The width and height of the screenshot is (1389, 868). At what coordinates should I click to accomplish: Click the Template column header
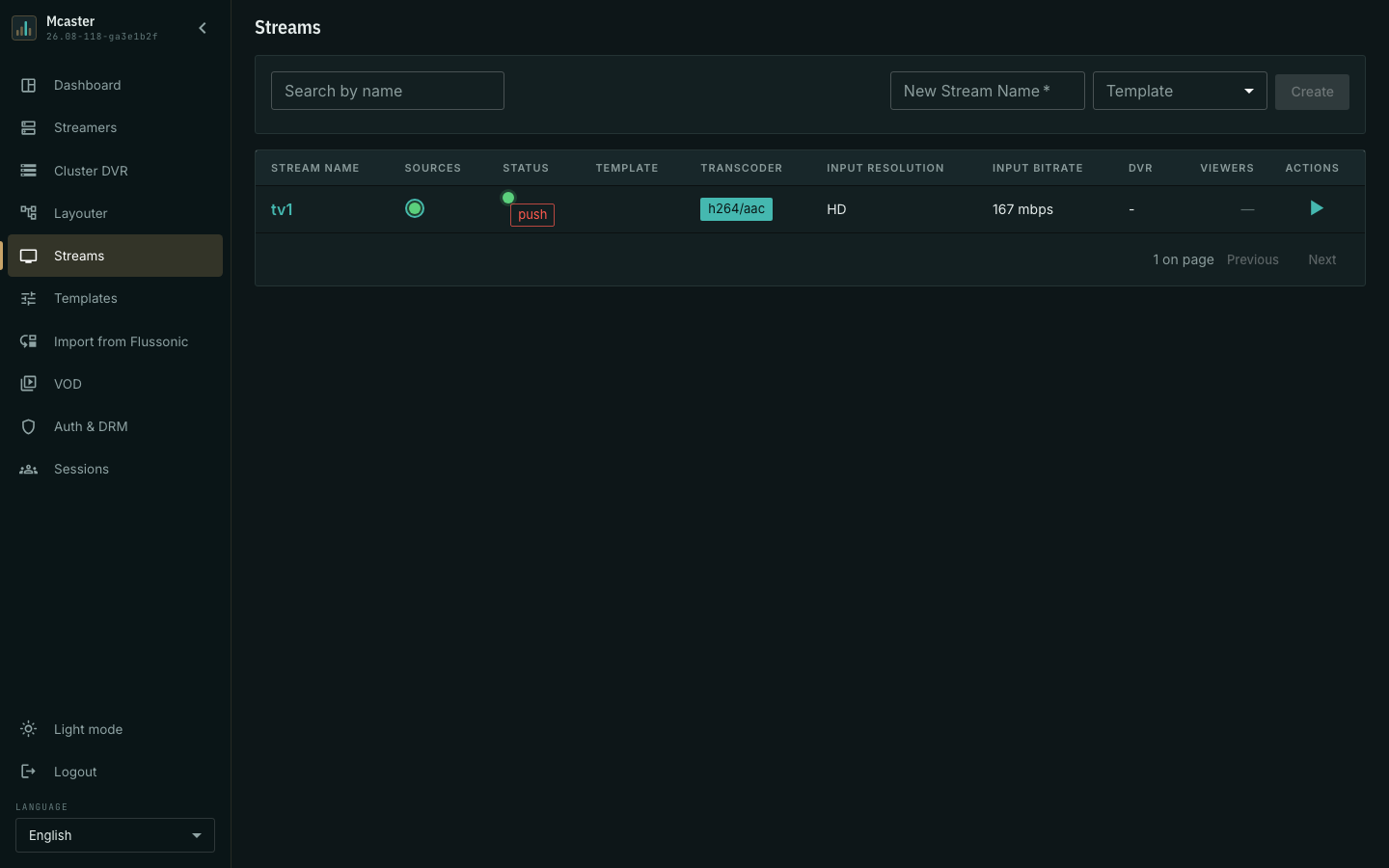(x=627, y=168)
